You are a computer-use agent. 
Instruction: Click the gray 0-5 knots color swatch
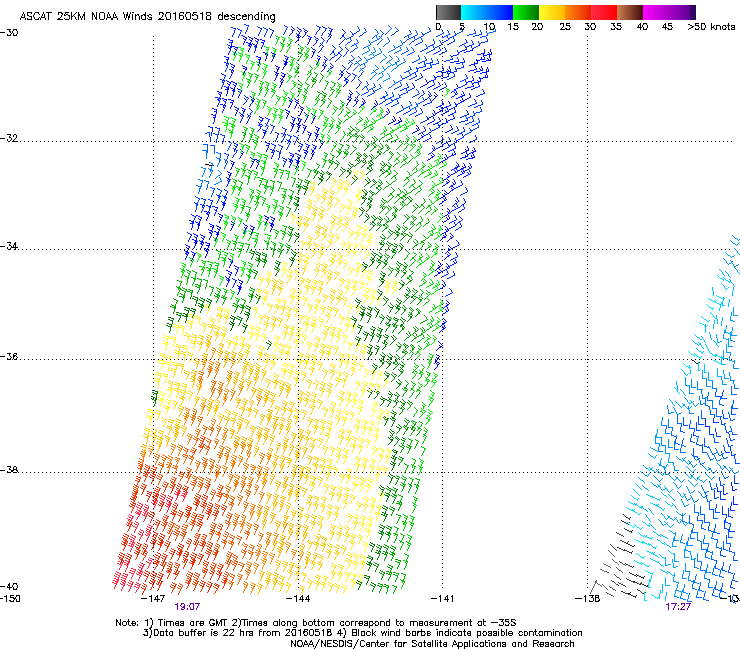448,12
